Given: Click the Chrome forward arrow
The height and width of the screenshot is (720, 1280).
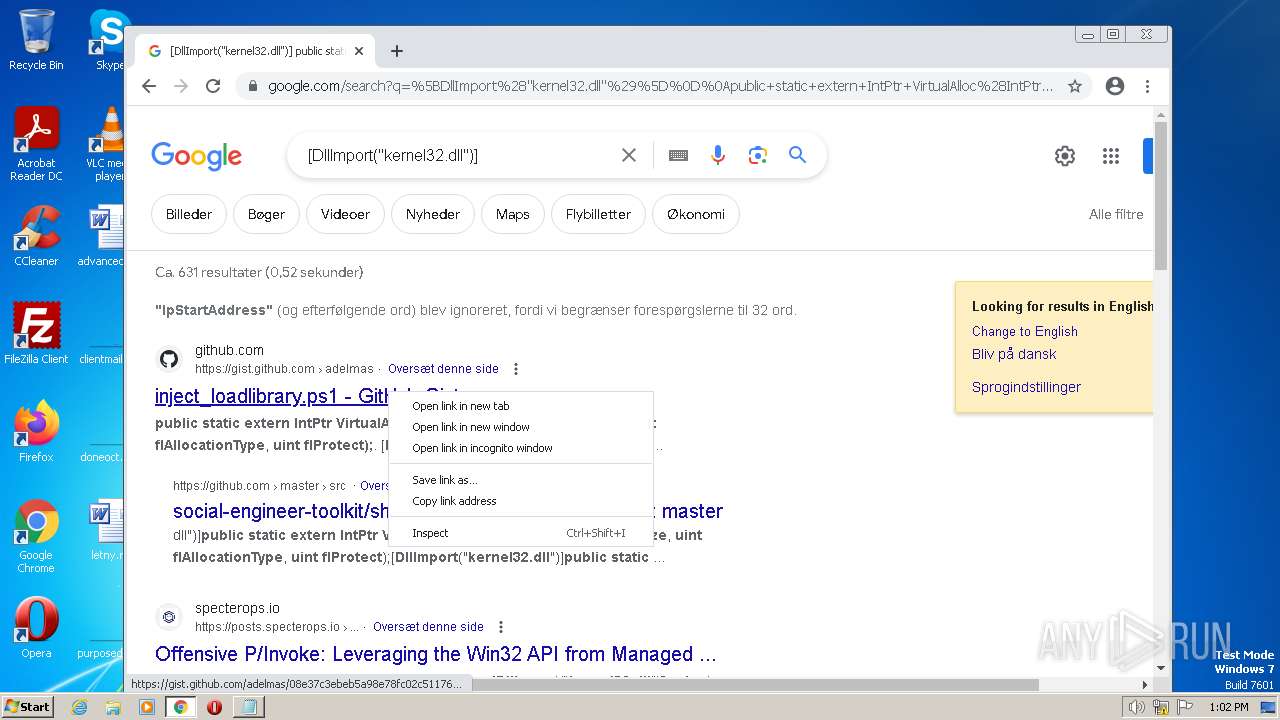Looking at the screenshot, I should [181, 86].
